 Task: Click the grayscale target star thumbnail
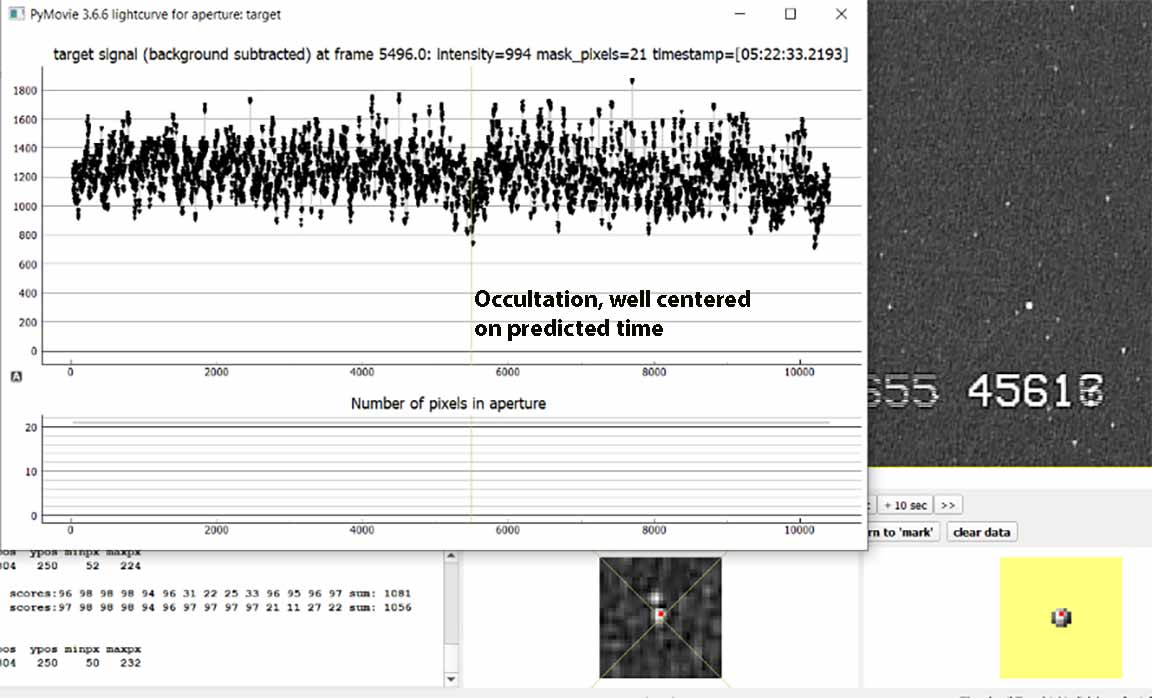[660, 617]
